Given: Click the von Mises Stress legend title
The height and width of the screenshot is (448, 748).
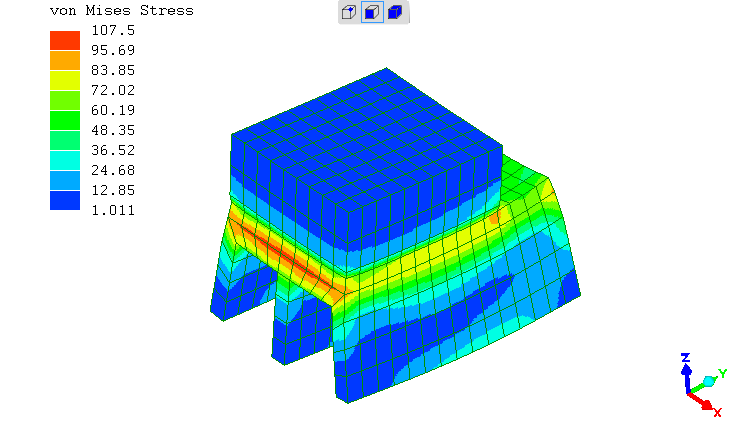Looking at the screenshot, I should tap(121, 11).
